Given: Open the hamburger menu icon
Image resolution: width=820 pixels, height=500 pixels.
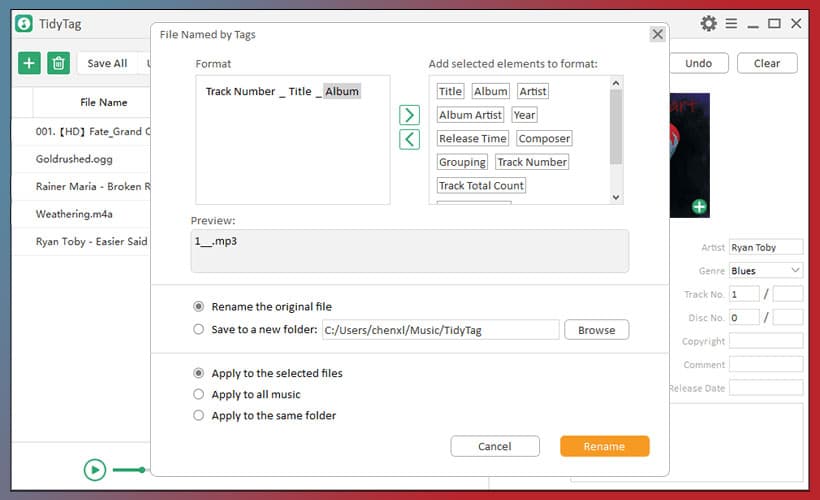Looking at the screenshot, I should pyautogui.click(x=731, y=24).
